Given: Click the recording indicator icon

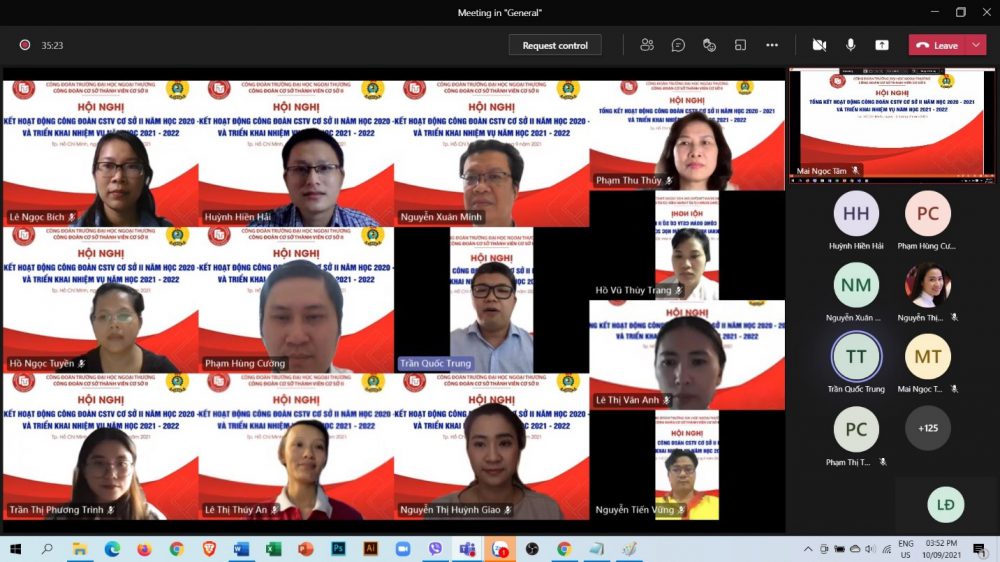Looking at the screenshot, I should tap(25, 45).
